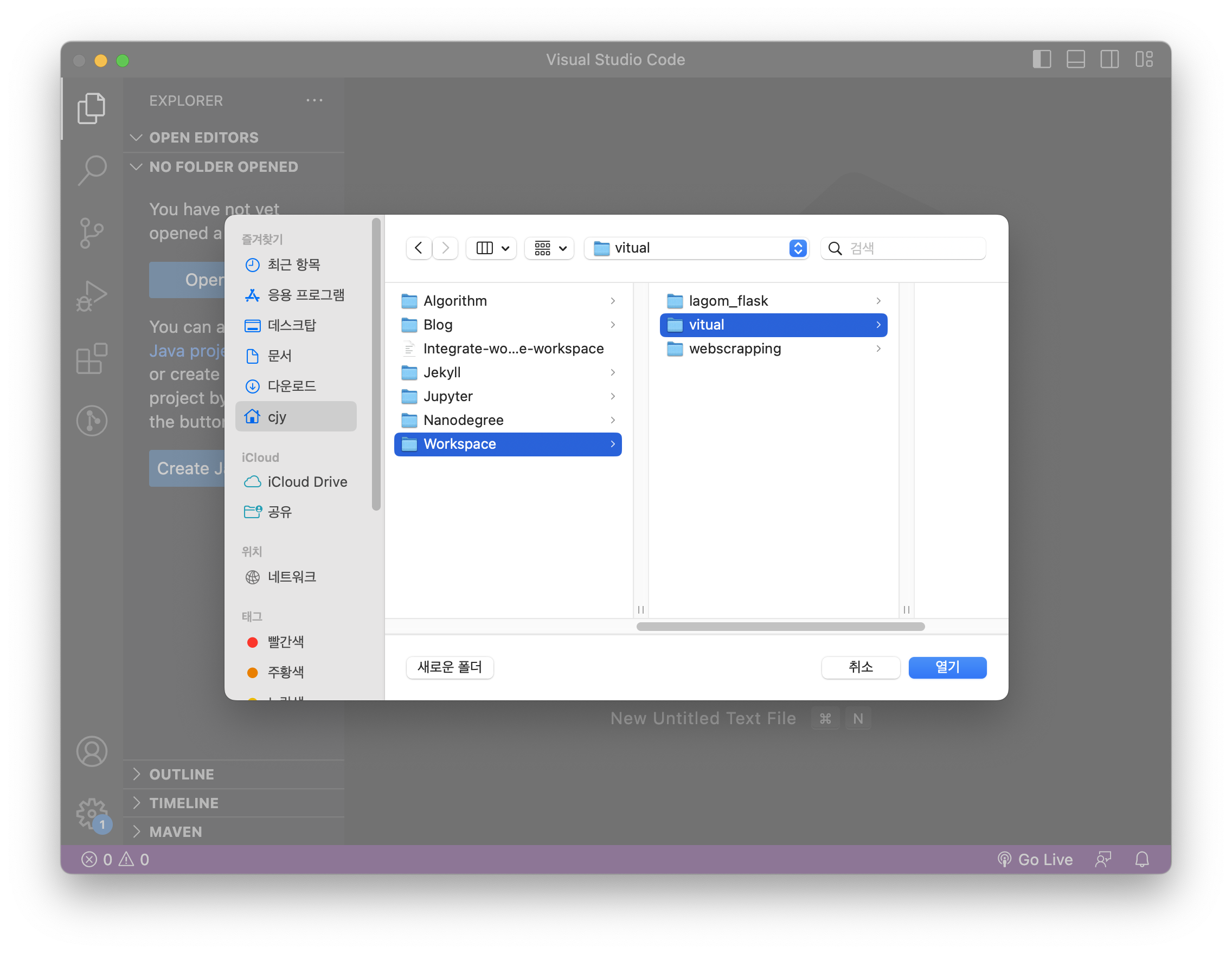Open column view mode dropdown
The height and width of the screenshot is (954, 1232).
pyautogui.click(x=491, y=248)
